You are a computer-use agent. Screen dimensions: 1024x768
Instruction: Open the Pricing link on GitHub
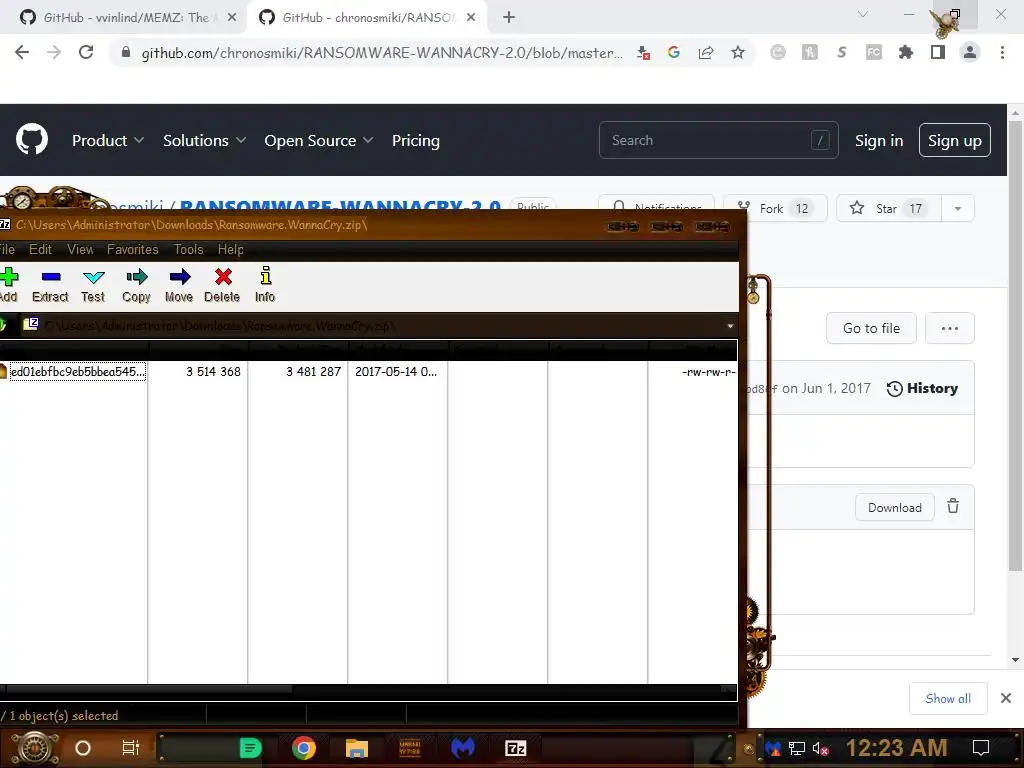click(415, 140)
